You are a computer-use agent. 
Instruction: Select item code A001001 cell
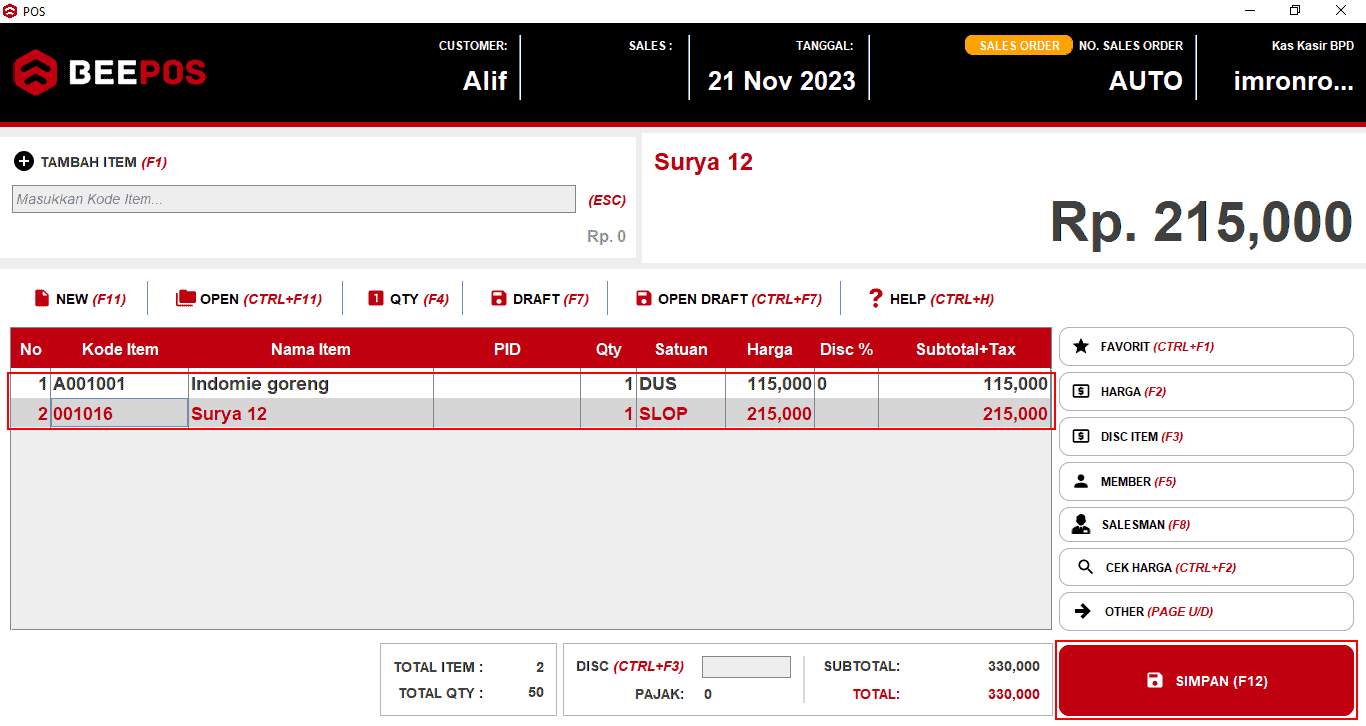click(x=120, y=384)
